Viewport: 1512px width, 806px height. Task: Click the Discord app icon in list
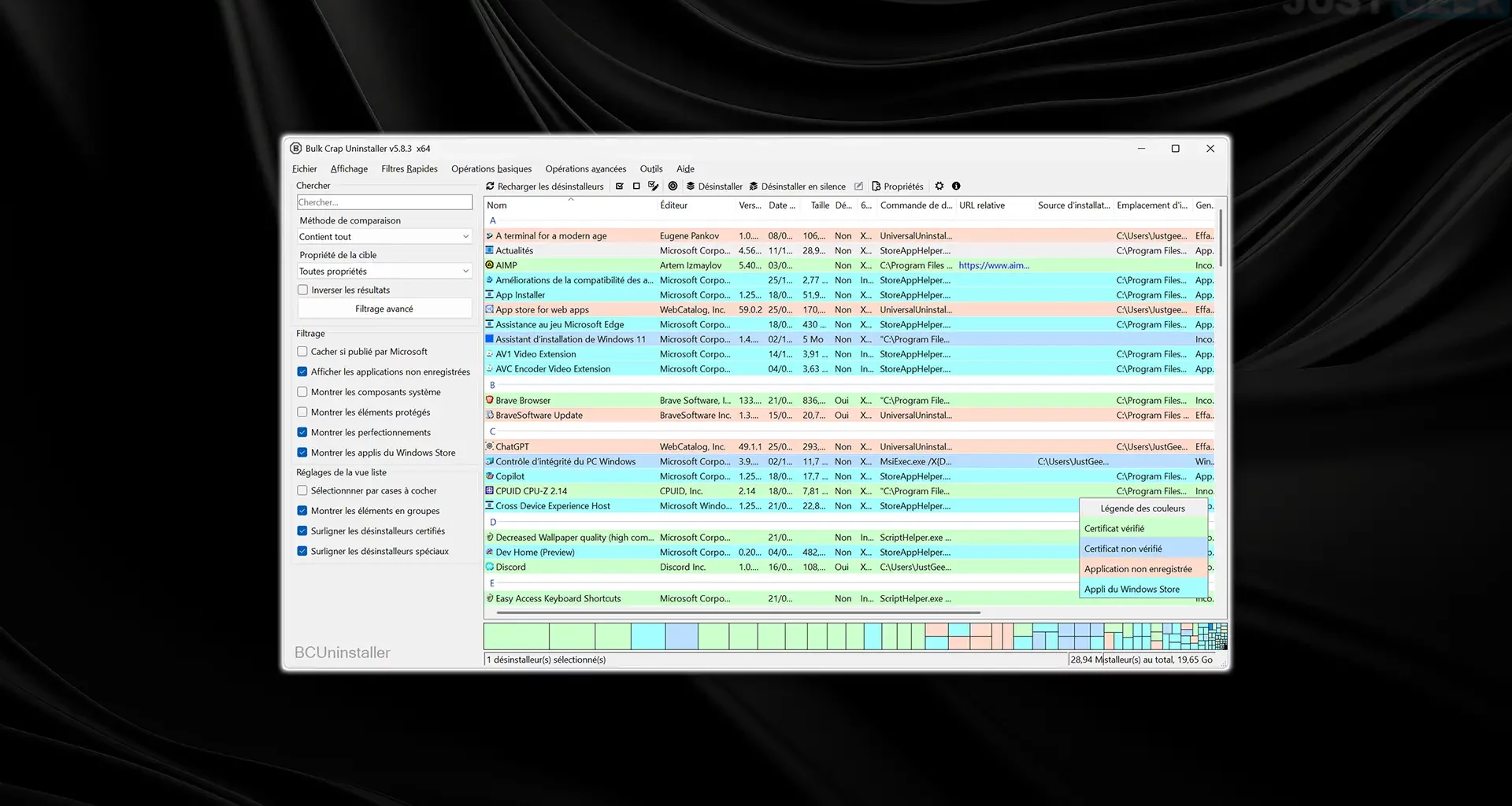(x=490, y=567)
